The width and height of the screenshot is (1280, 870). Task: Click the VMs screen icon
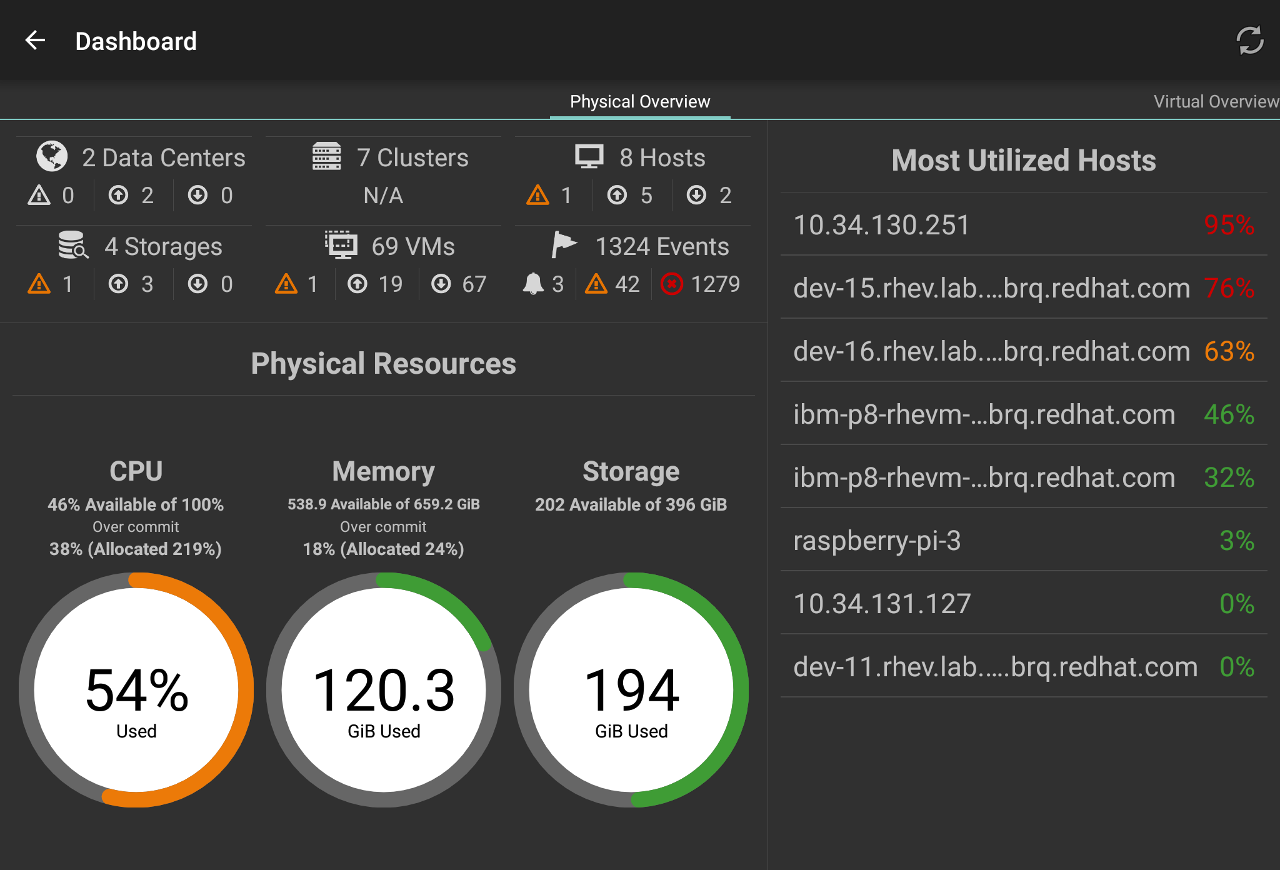tap(341, 246)
